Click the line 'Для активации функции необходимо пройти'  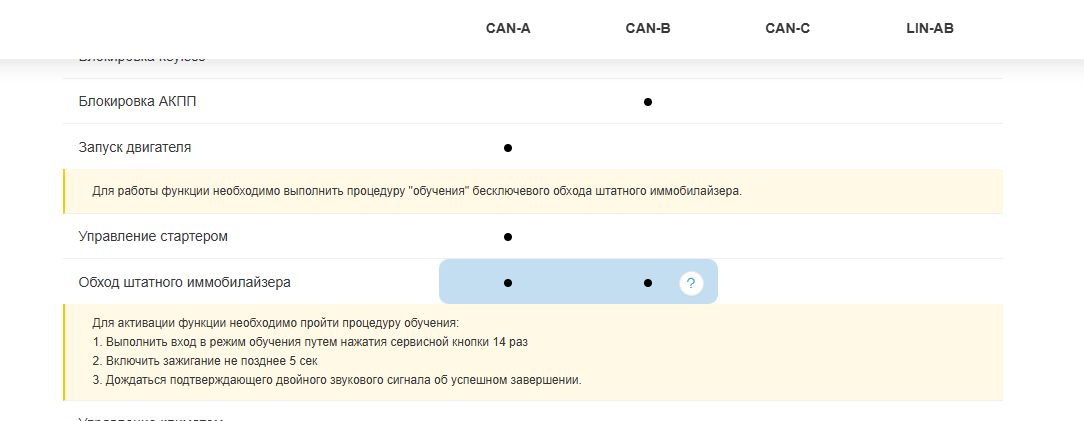click(275, 323)
